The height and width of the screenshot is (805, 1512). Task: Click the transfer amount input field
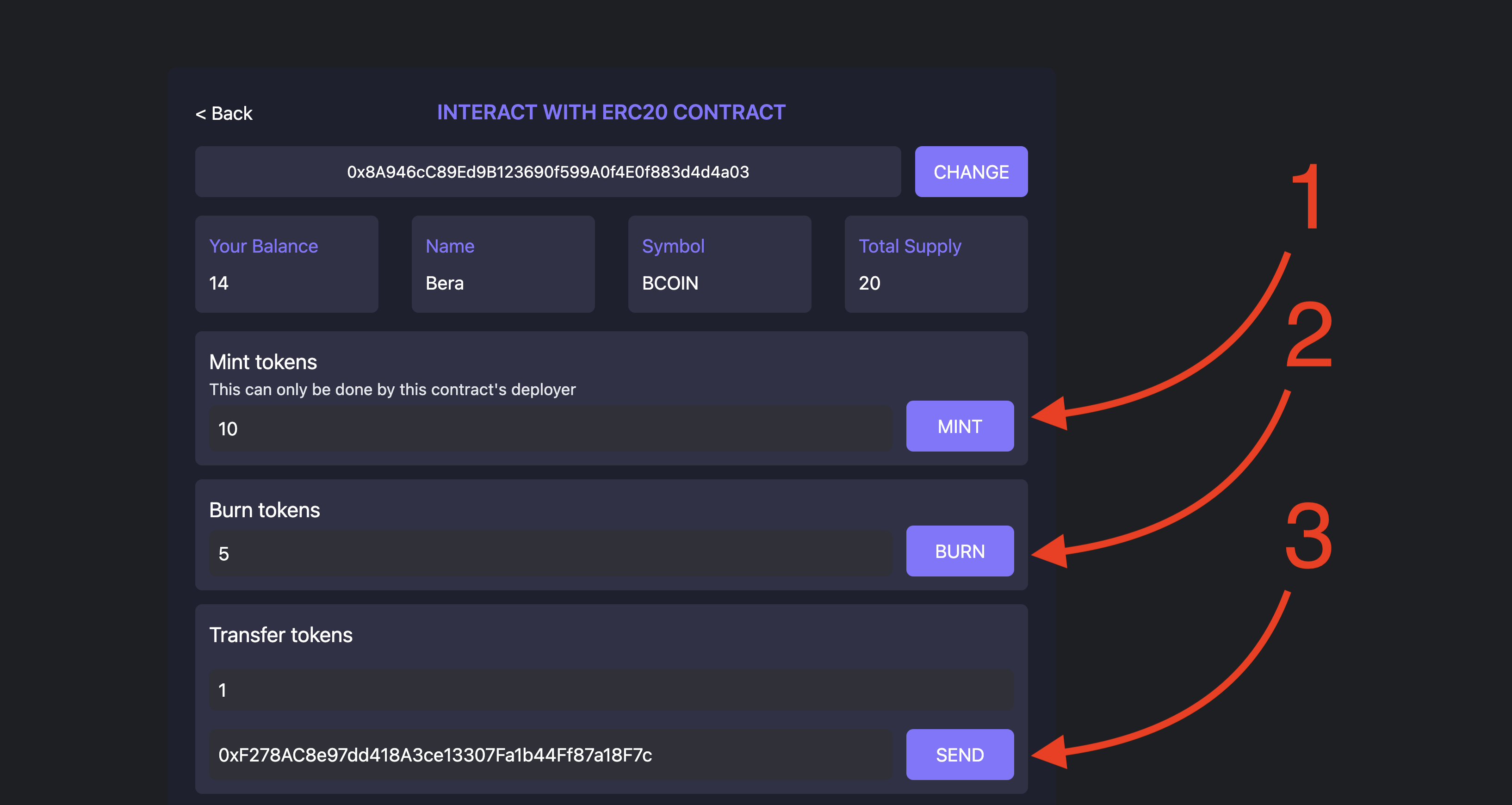coord(610,690)
